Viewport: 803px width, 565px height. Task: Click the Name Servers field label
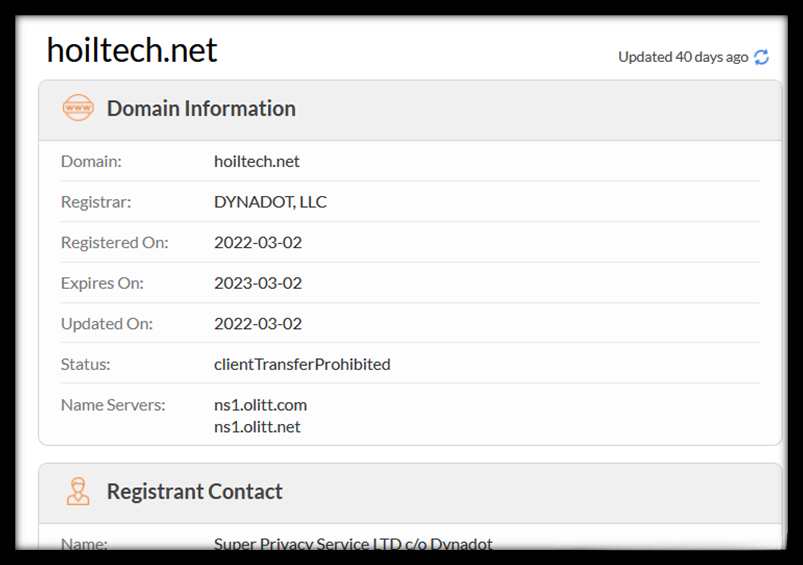[x=113, y=405]
